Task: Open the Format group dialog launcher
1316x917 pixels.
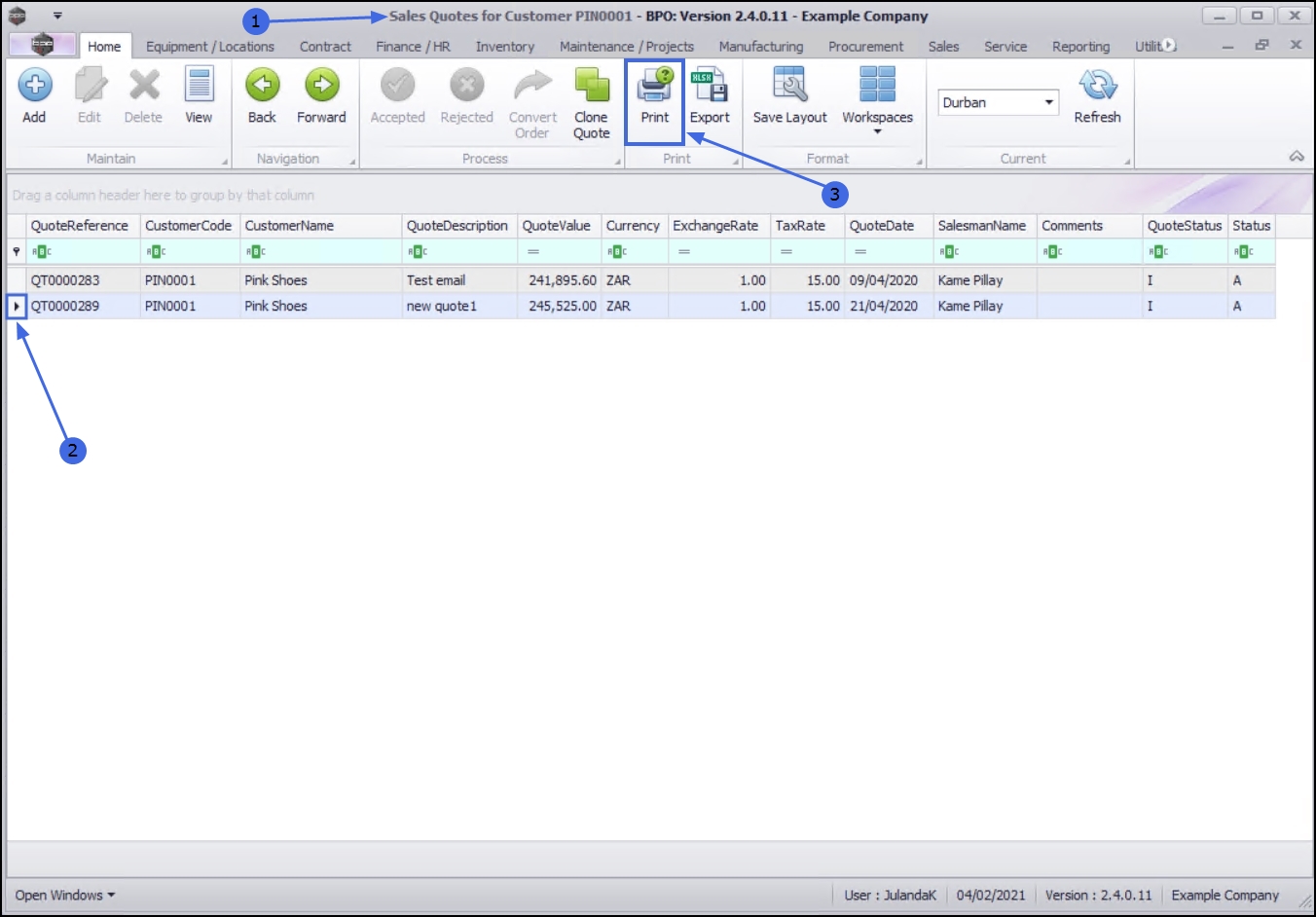Action: [919, 162]
